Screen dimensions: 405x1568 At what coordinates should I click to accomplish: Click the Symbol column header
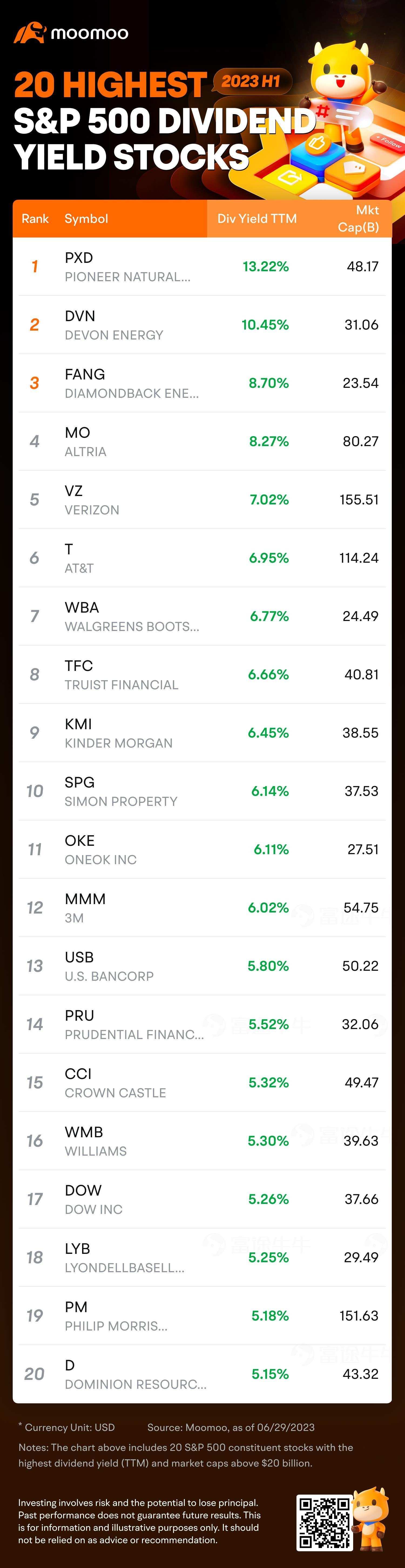pos(86,219)
